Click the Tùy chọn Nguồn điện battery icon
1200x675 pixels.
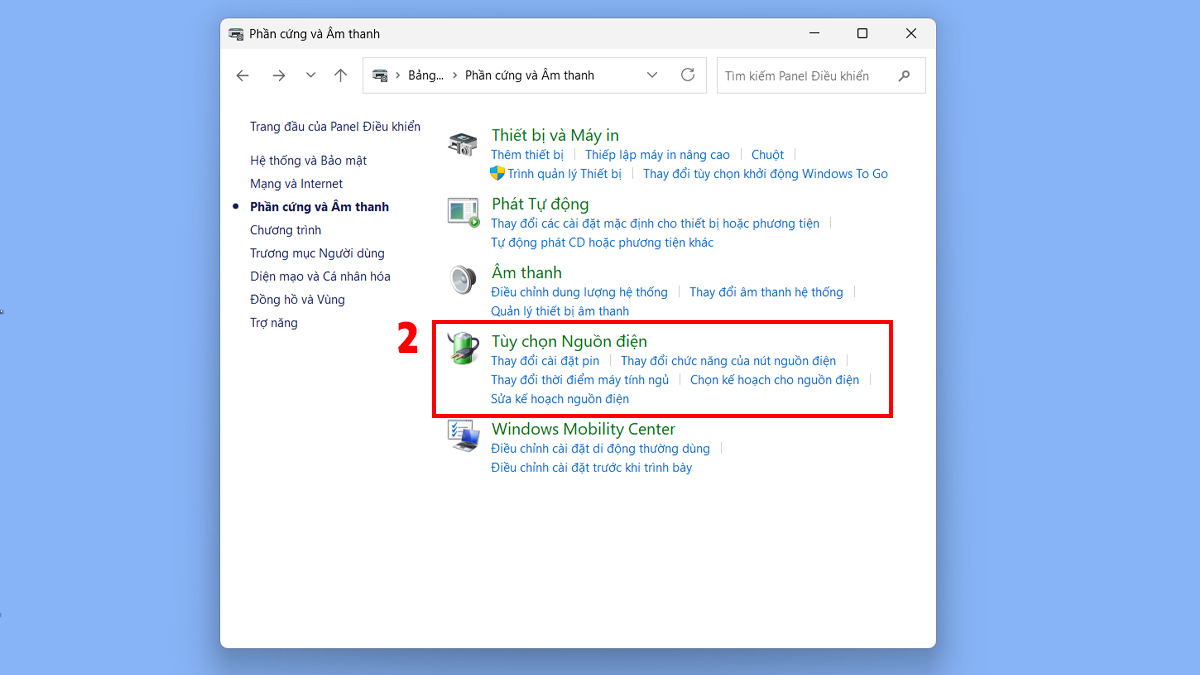[x=463, y=349]
